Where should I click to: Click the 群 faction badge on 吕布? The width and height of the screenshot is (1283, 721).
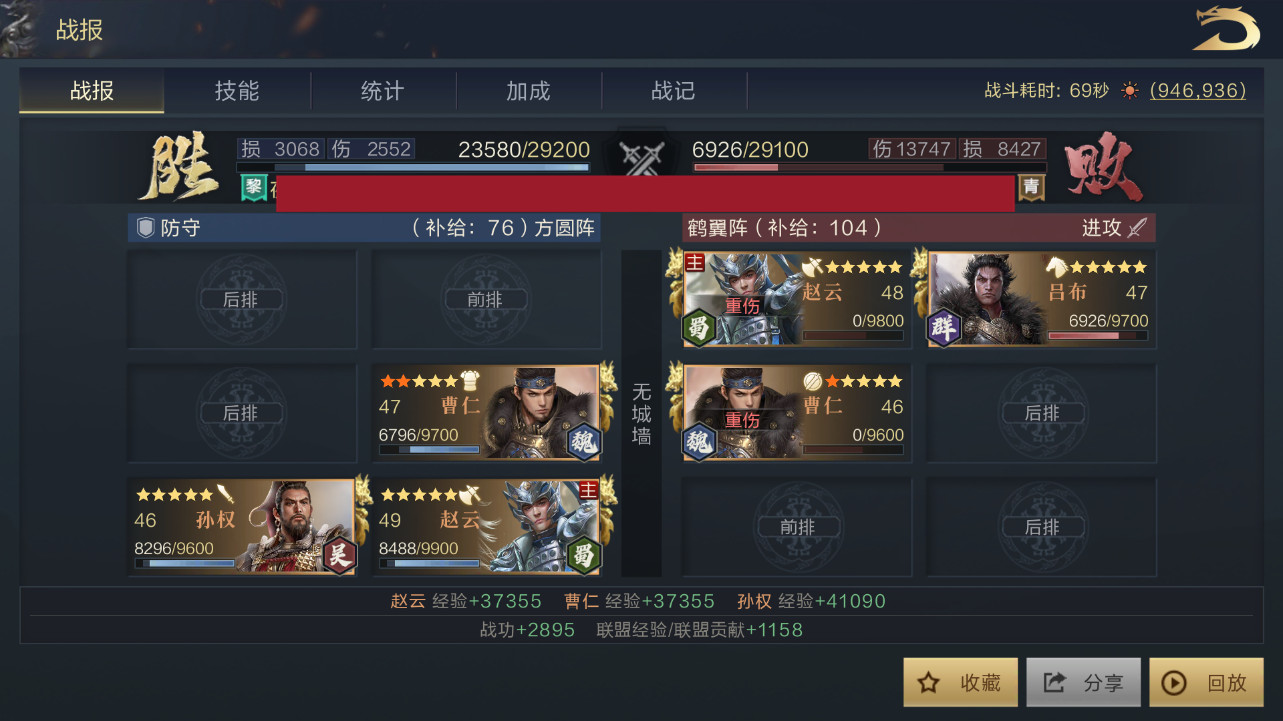pyautogui.click(x=944, y=328)
